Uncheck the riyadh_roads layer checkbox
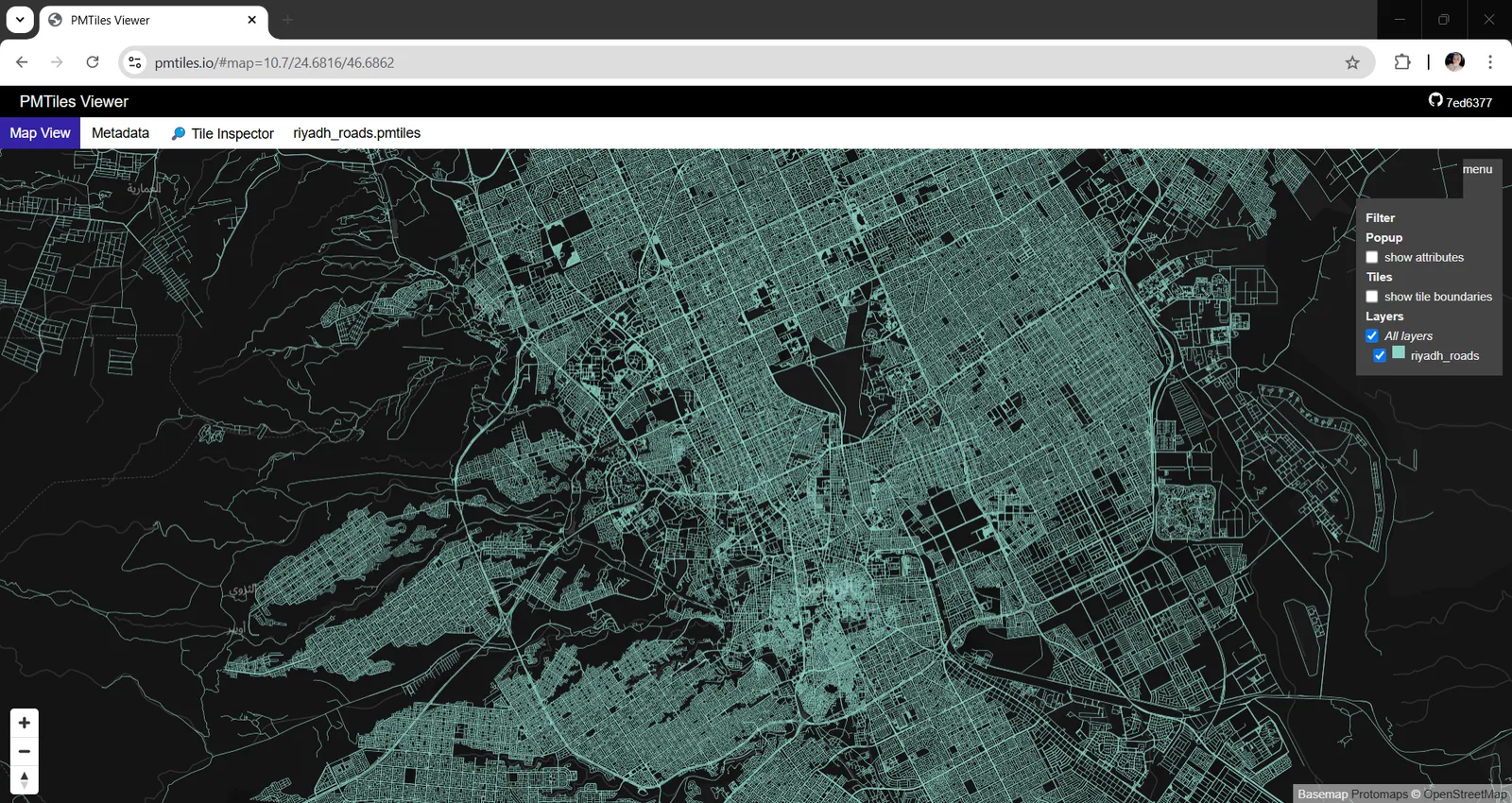The width and height of the screenshot is (1512, 803). coord(1380,356)
